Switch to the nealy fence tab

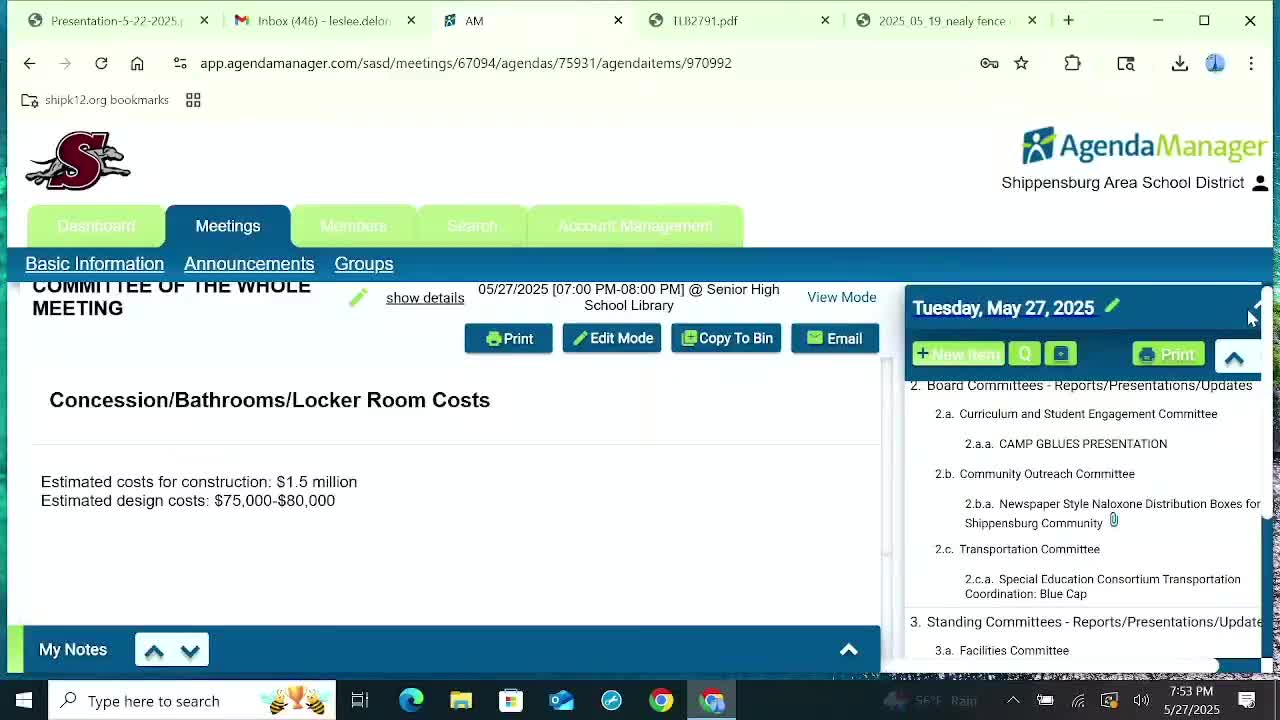click(x=944, y=20)
